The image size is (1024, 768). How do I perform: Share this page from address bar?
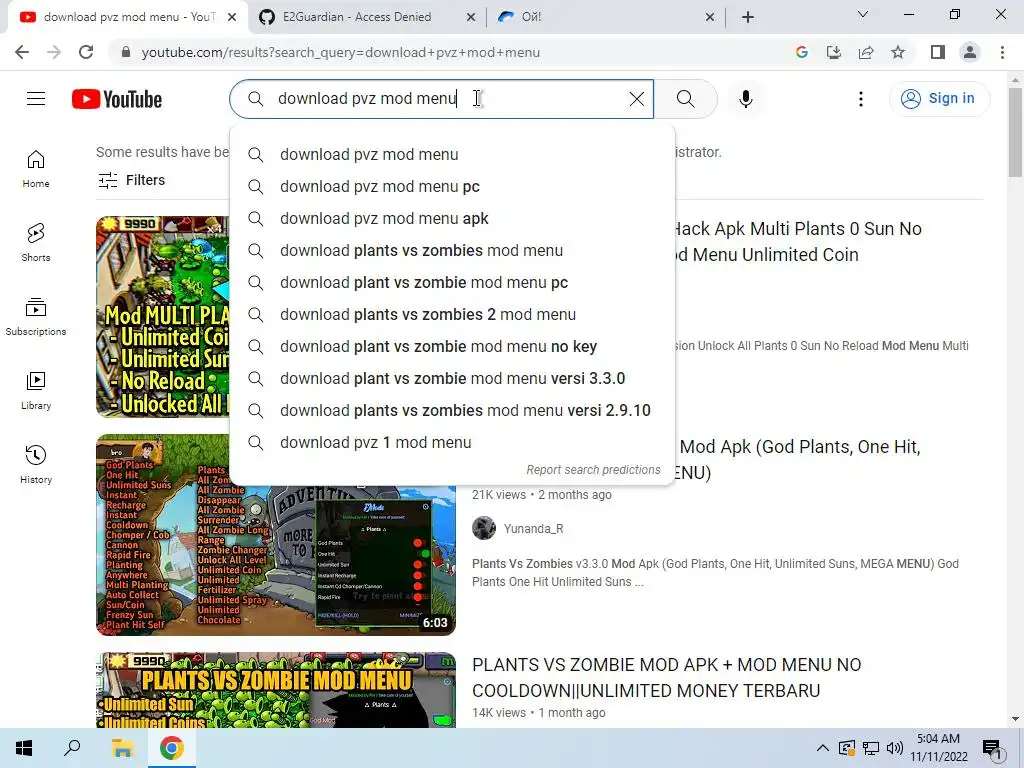866,52
